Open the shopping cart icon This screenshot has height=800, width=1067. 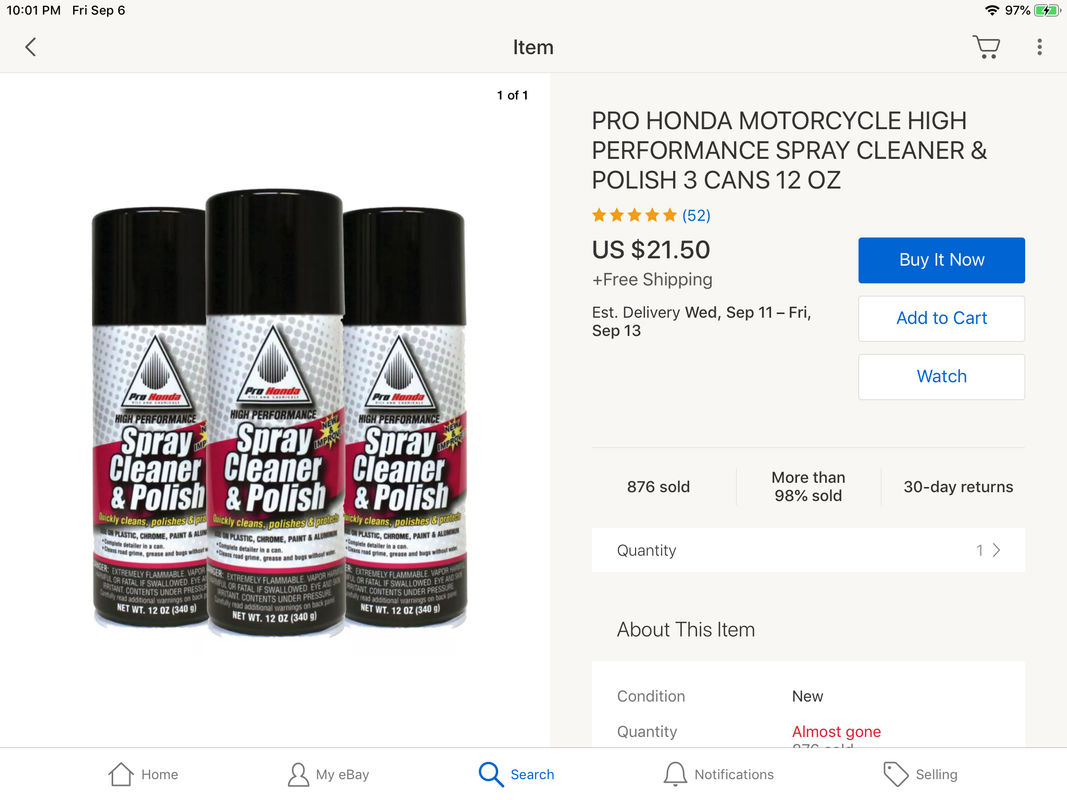click(x=986, y=47)
